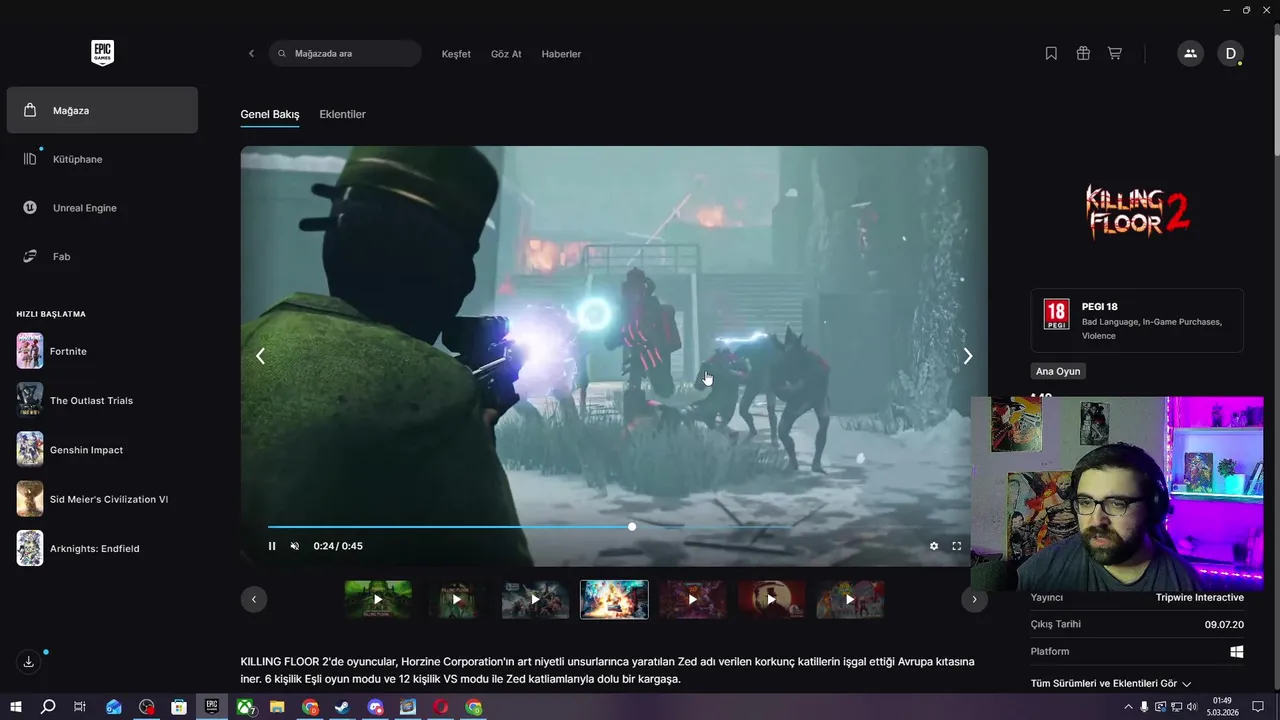Launch The Outlast Trials from quick launch
The height and width of the screenshot is (720, 1280).
(102, 400)
